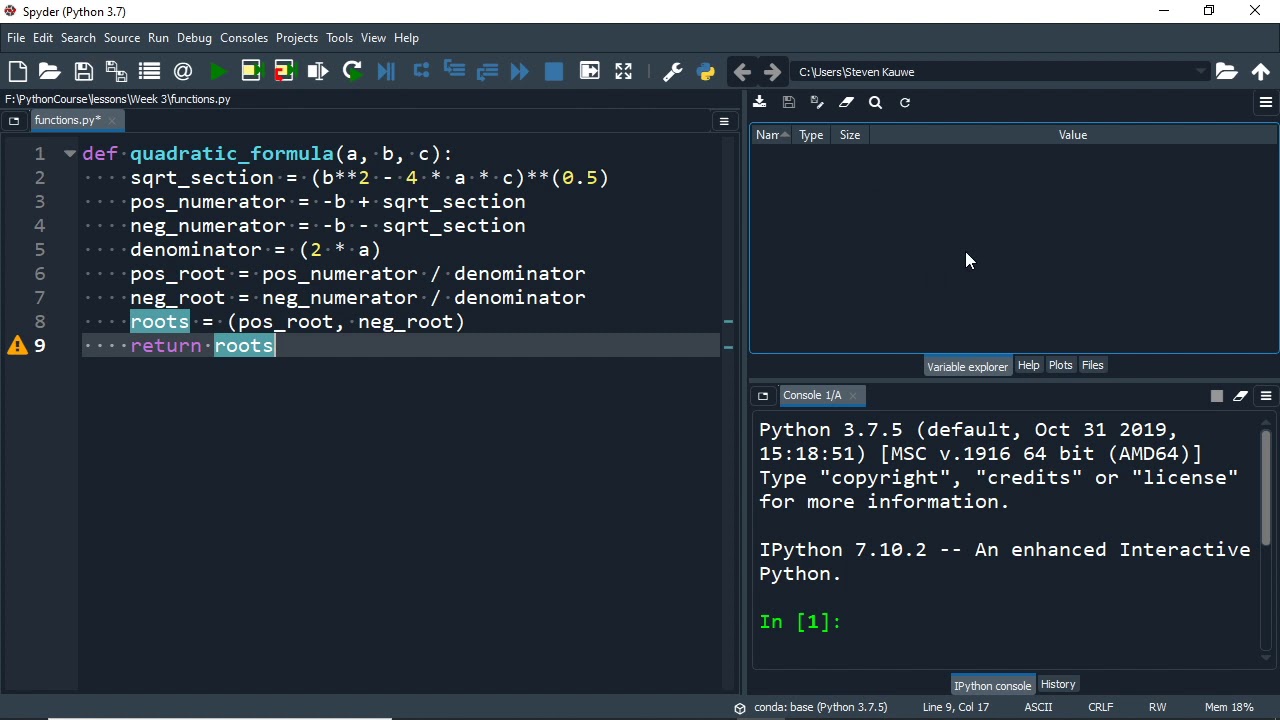This screenshot has height=720, width=1280.
Task: Sort by the Value column header
Action: coord(1073,135)
